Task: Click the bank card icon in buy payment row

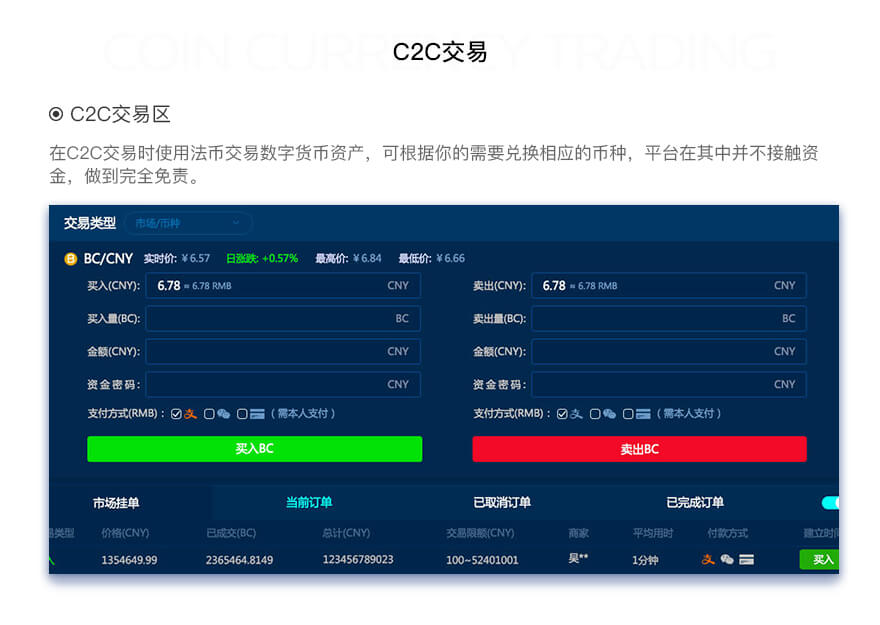Action: pos(255,412)
